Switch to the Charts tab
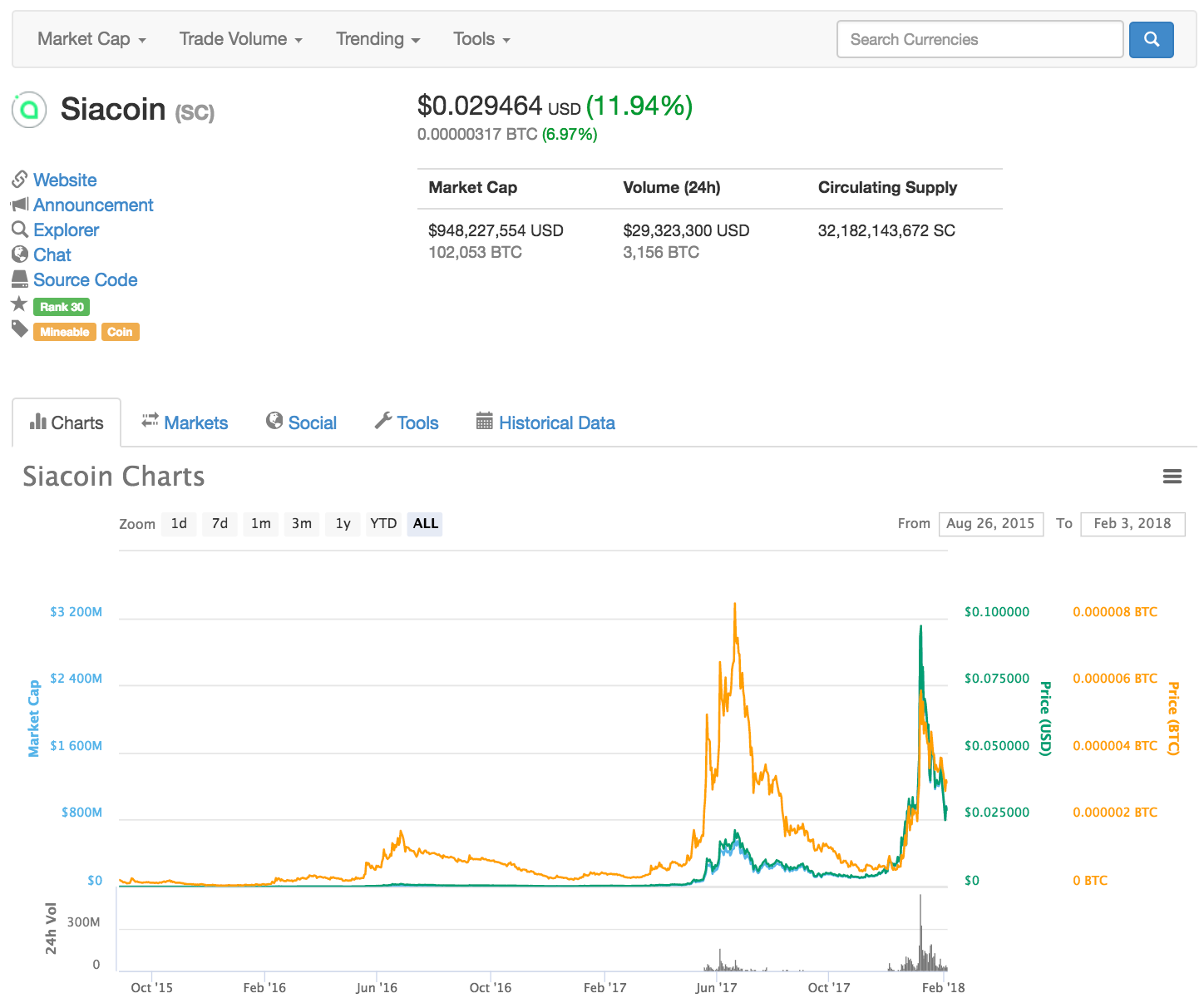The image size is (1204, 1008). (x=67, y=422)
